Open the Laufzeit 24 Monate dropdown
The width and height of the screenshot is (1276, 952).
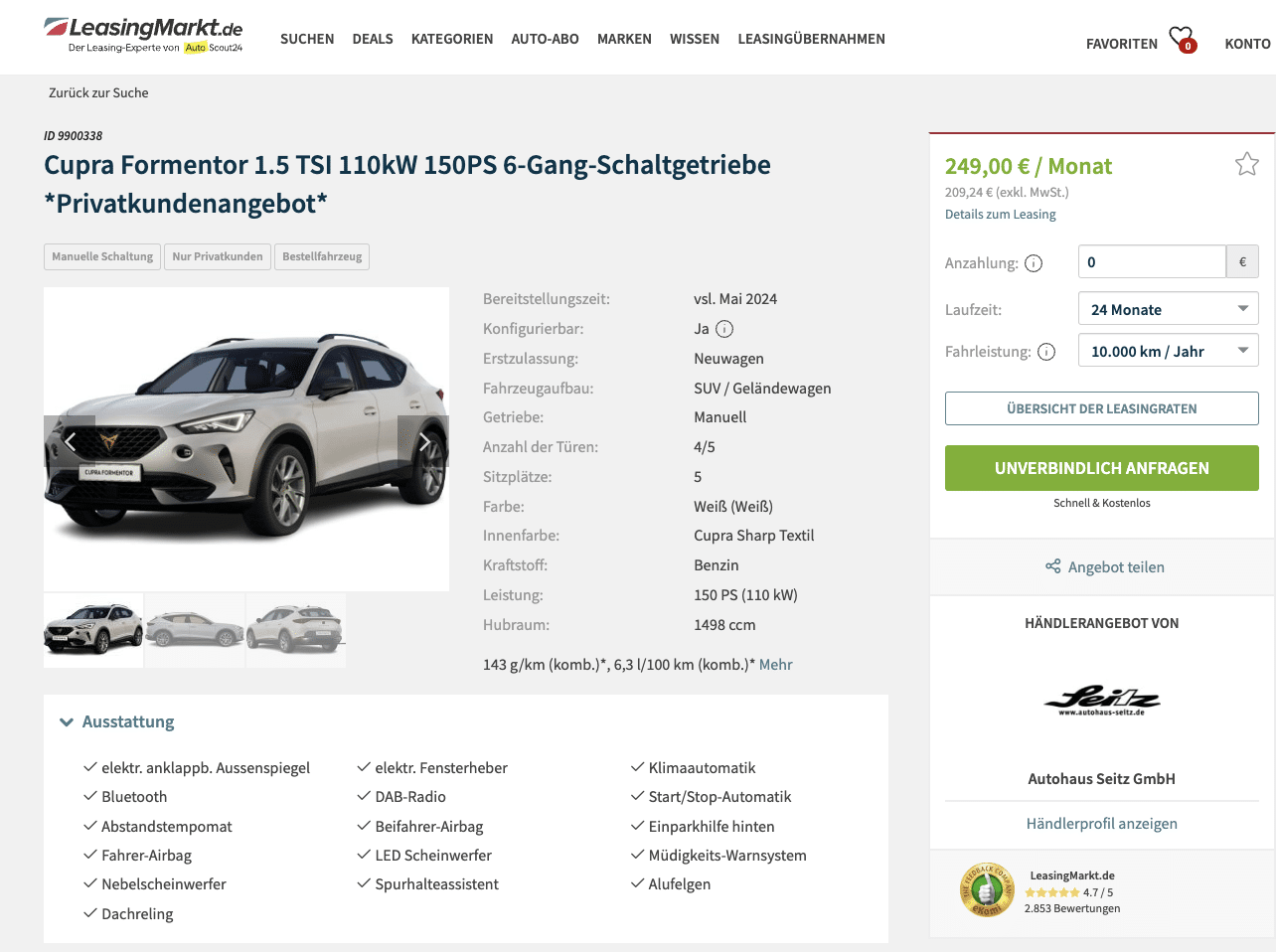(x=1169, y=309)
